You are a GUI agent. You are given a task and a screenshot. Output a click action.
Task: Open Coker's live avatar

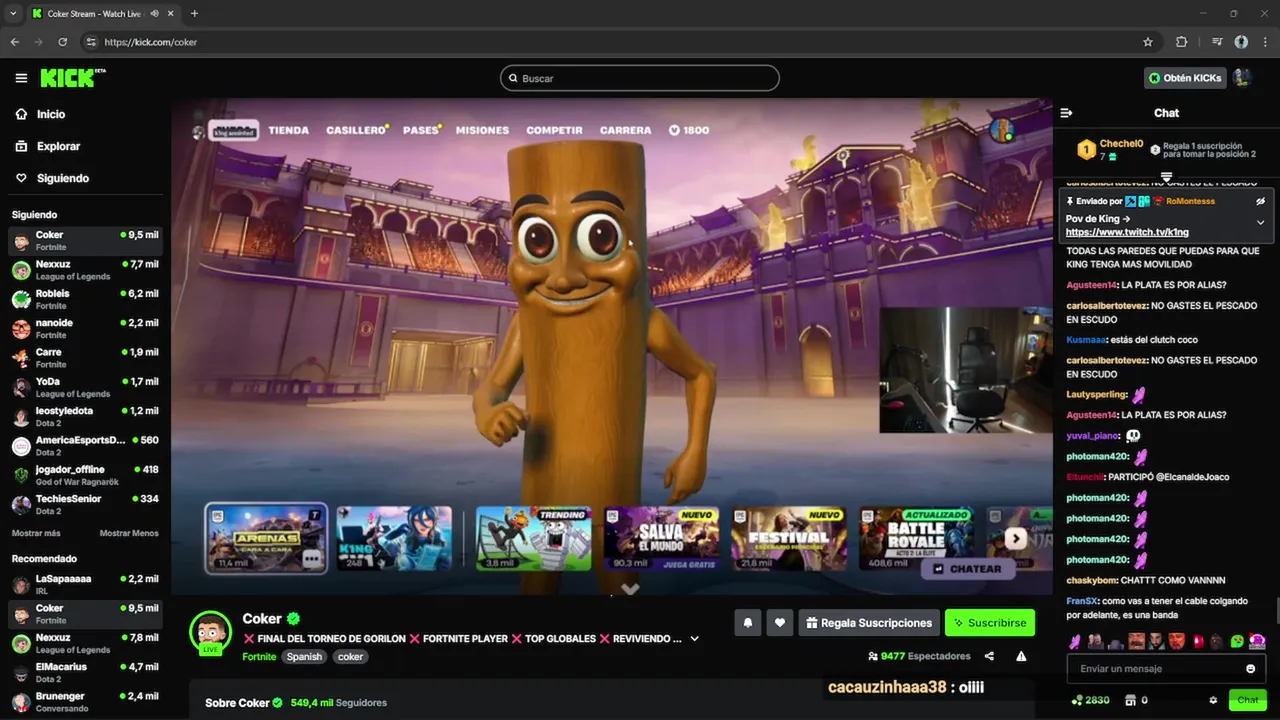(210, 632)
